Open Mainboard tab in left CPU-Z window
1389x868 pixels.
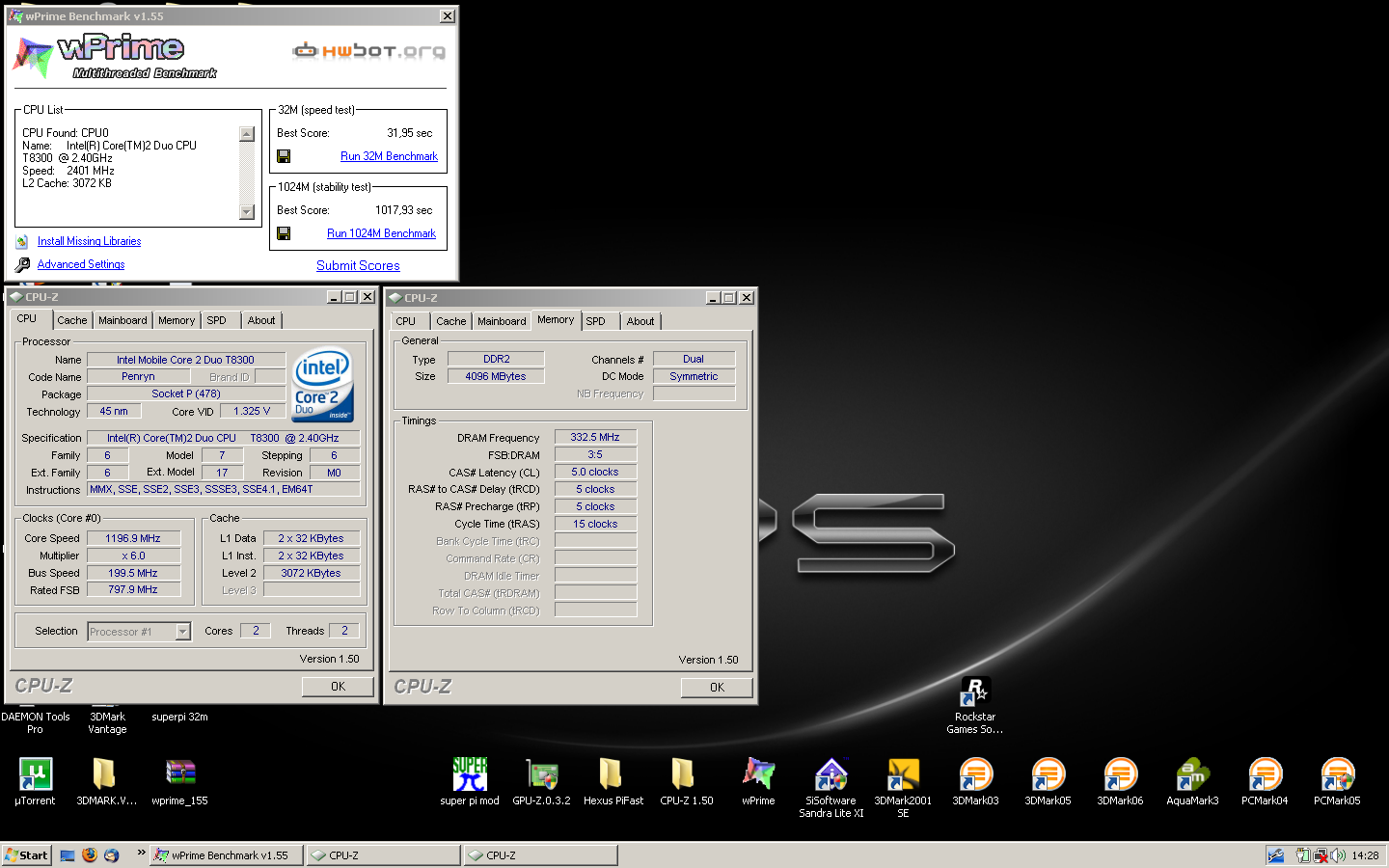[x=123, y=320]
